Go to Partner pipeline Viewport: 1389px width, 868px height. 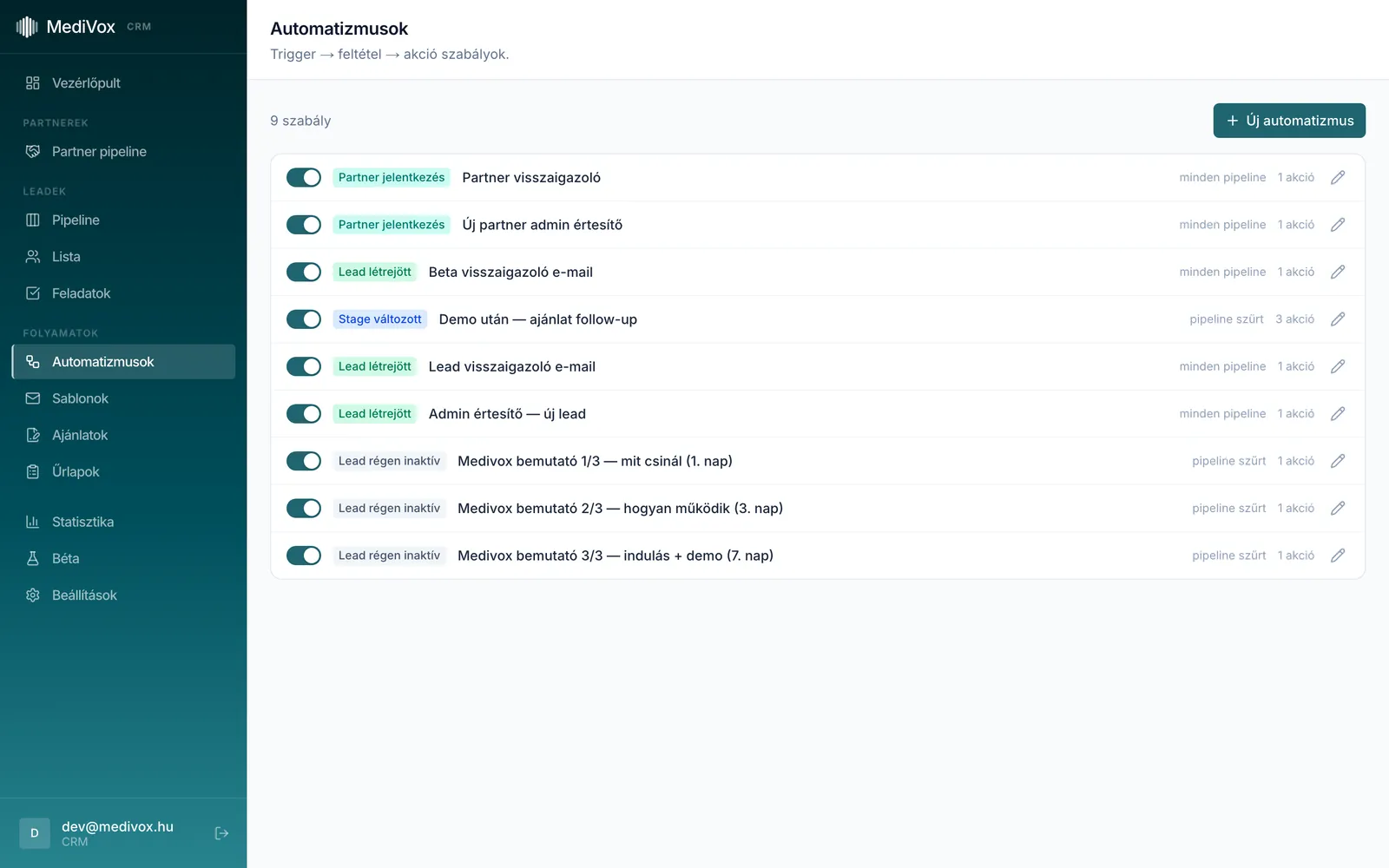(x=123, y=152)
